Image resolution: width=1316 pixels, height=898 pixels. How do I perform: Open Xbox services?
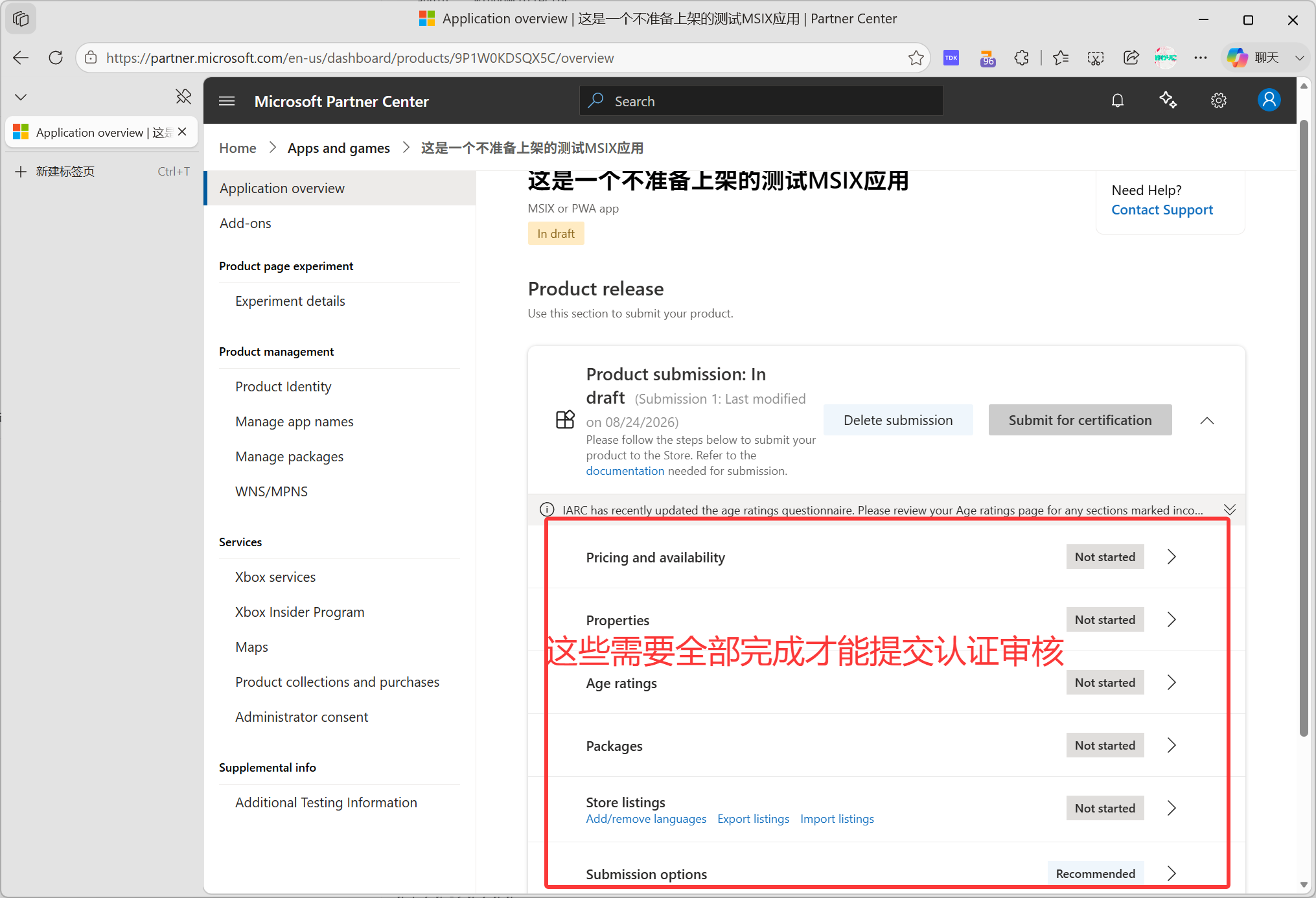(x=275, y=577)
